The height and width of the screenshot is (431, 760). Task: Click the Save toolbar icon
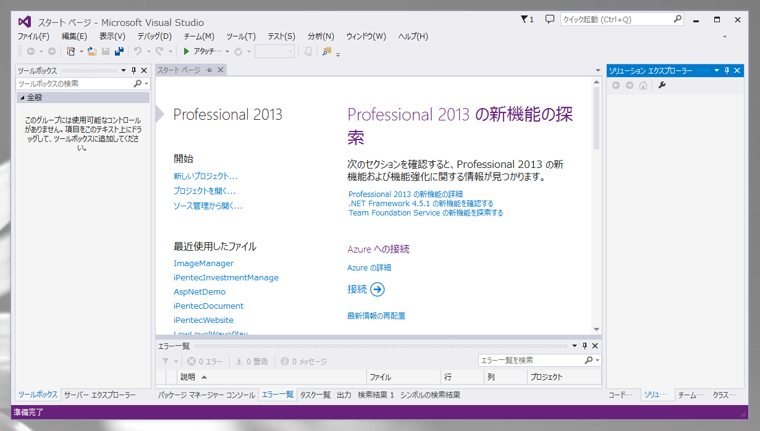point(105,51)
